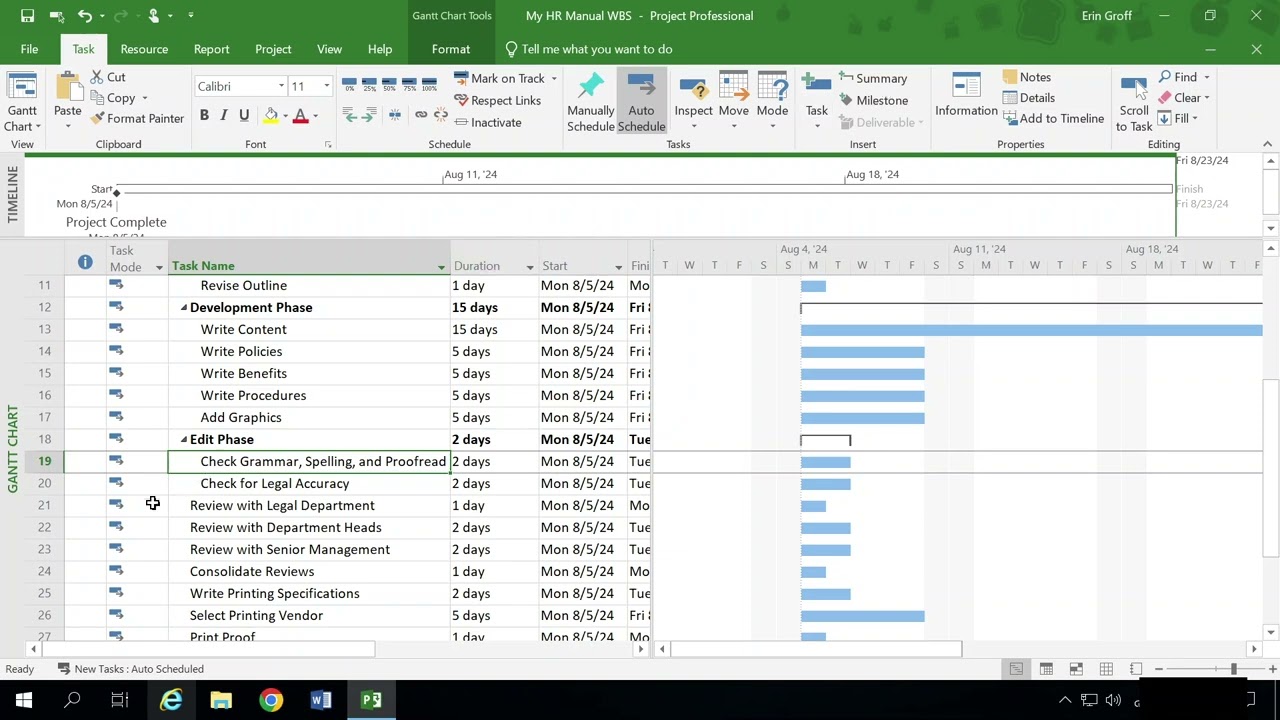Toggle Respect Links
Screen dimensions: 1280x720
(x=497, y=100)
